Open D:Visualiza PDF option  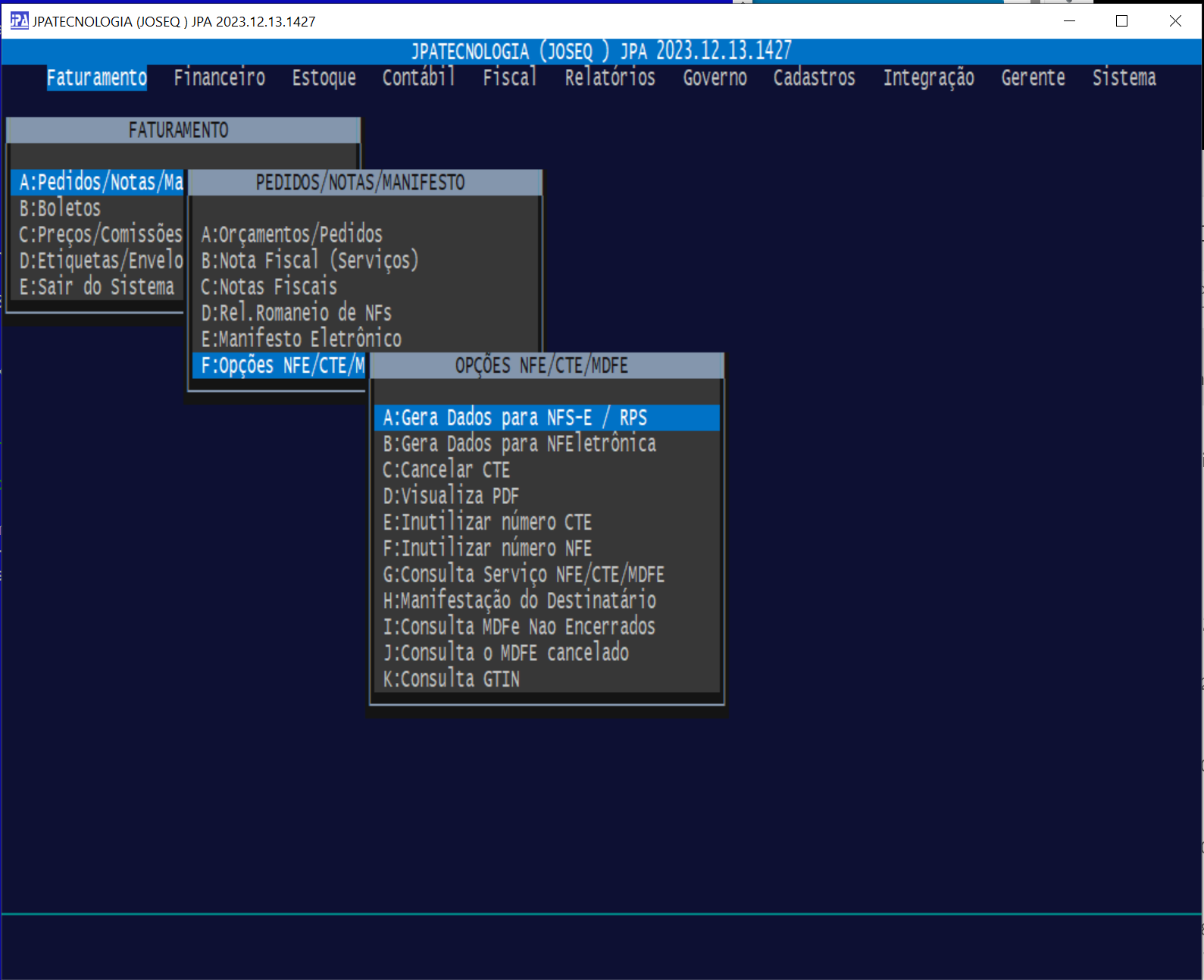point(451,496)
